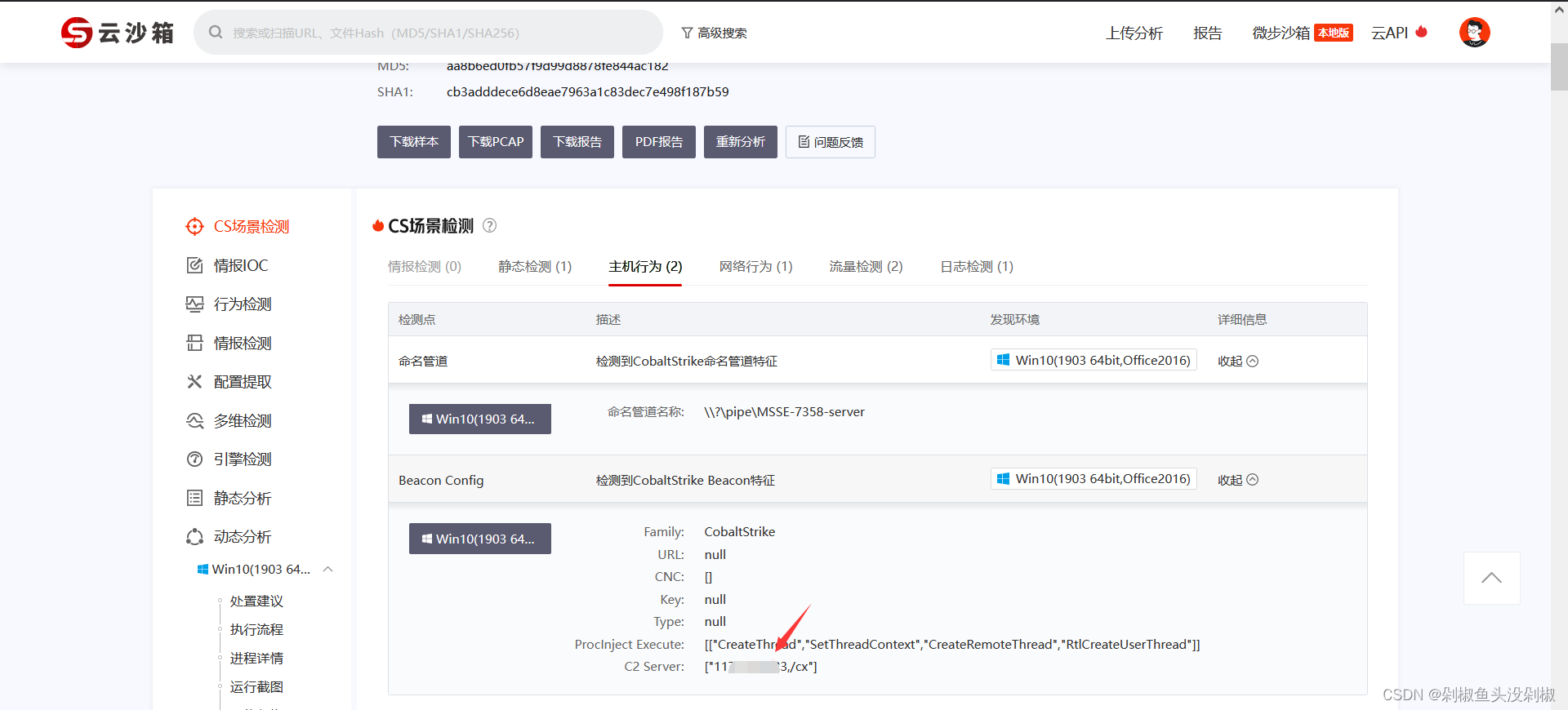Click the back-to-top arrow button
The width and height of the screenshot is (1568, 710).
click(1491, 578)
